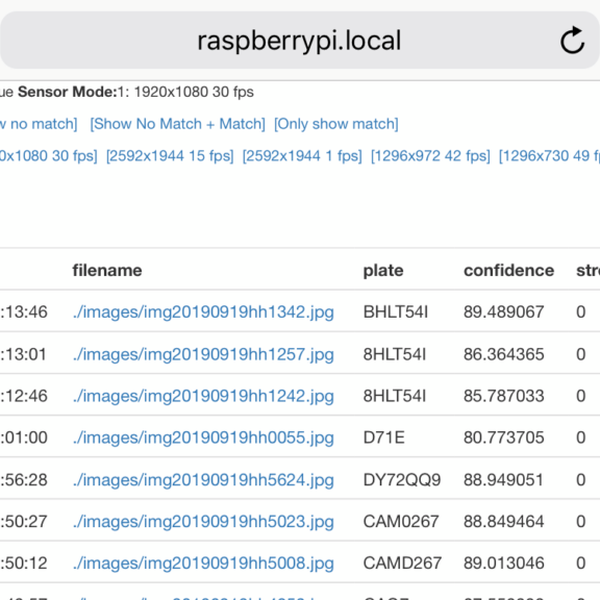Image resolution: width=600 pixels, height=600 pixels.
Task: Tap the raspberrypi.local address bar
Action: coord(299,41)
